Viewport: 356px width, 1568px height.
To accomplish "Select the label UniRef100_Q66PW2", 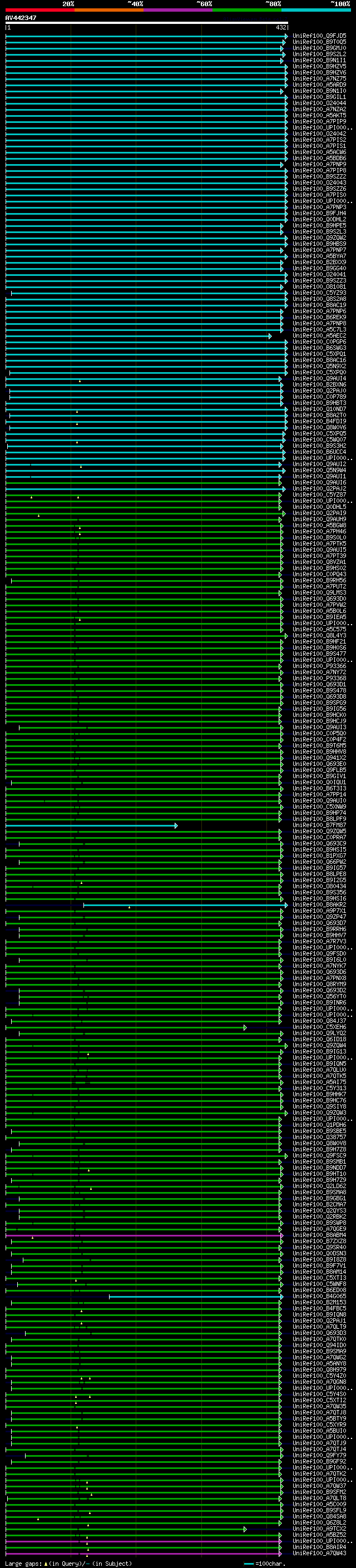I will (x=319, y=862).
